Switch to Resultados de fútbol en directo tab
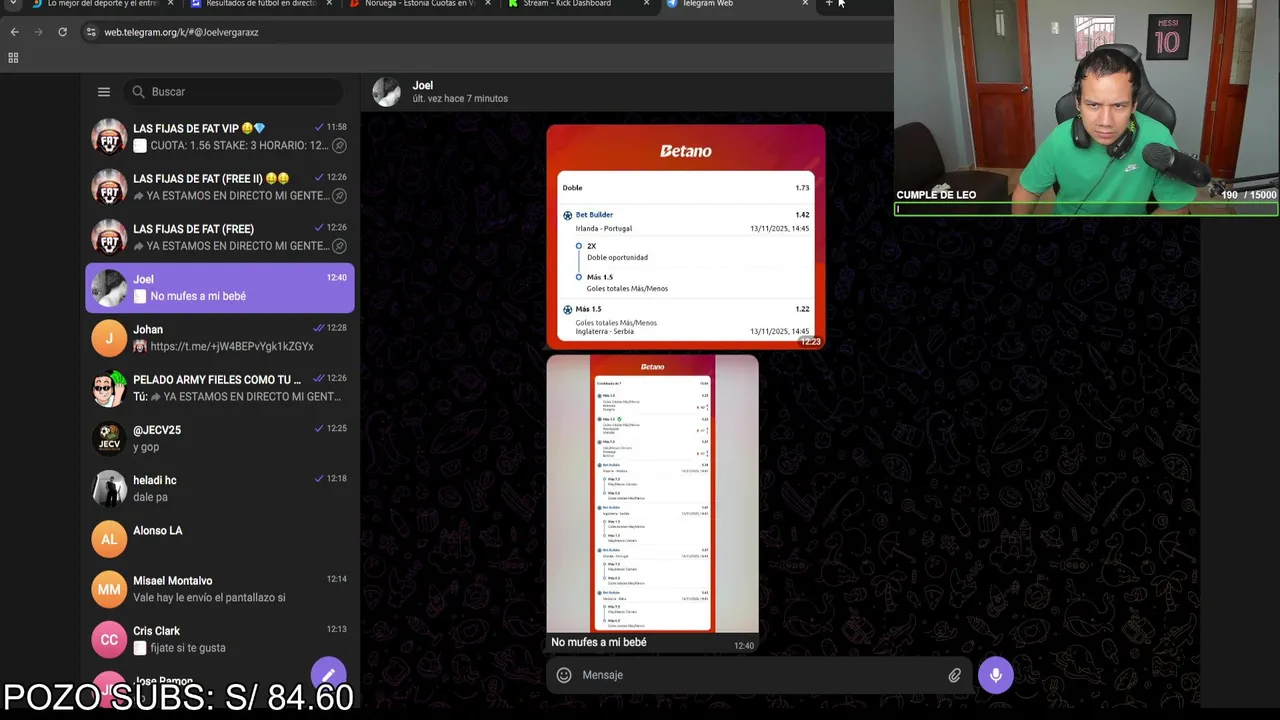This screenshot has width=1280, height=720. tap(260, 4)
